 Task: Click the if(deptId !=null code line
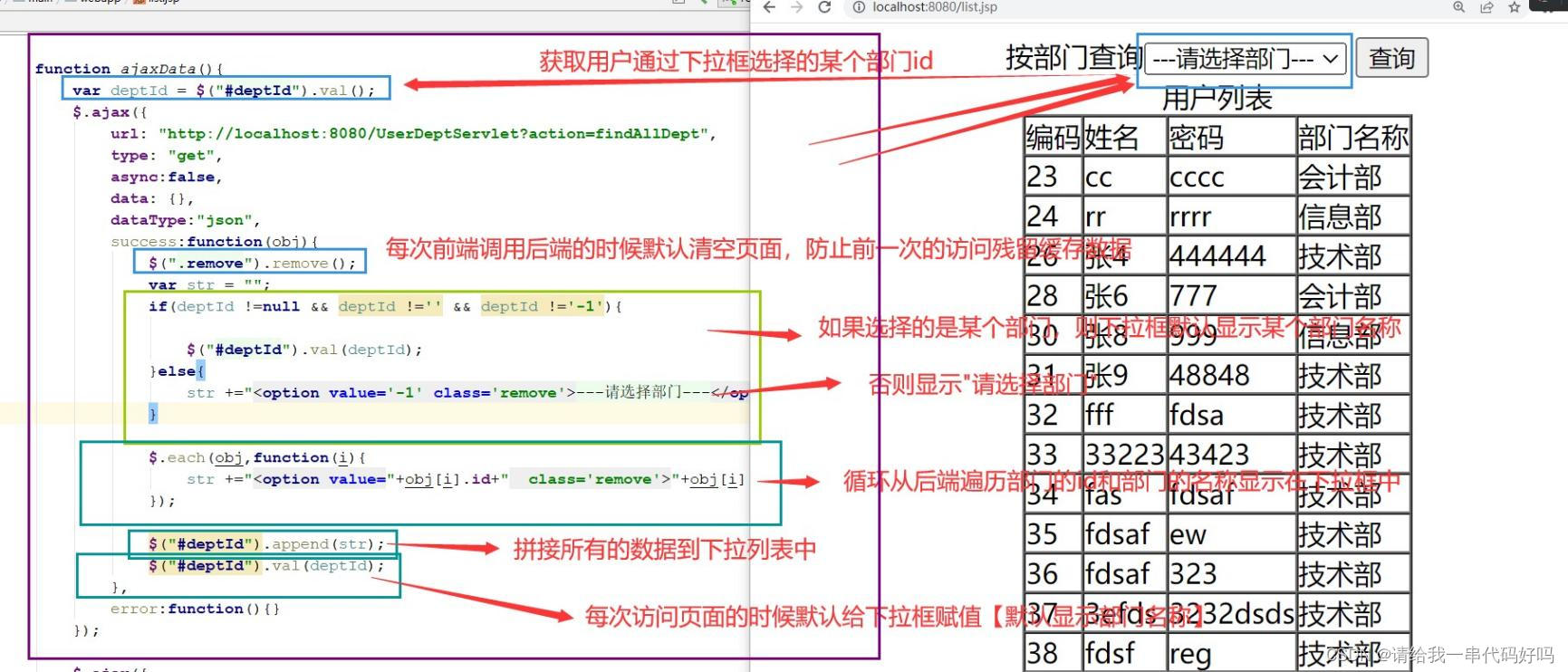point(385,307)
